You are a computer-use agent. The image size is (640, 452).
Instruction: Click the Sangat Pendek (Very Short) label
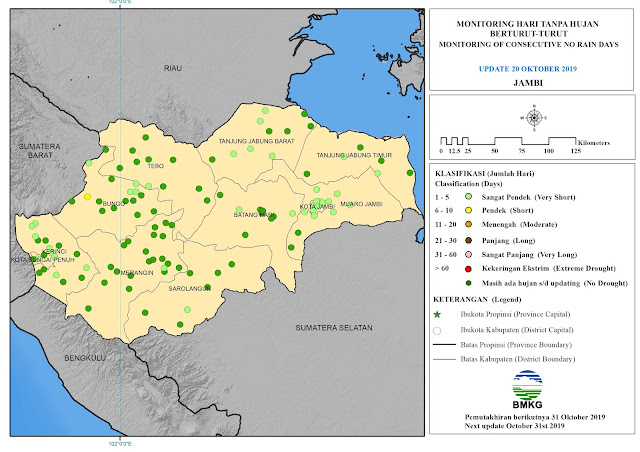coord(529,197)
